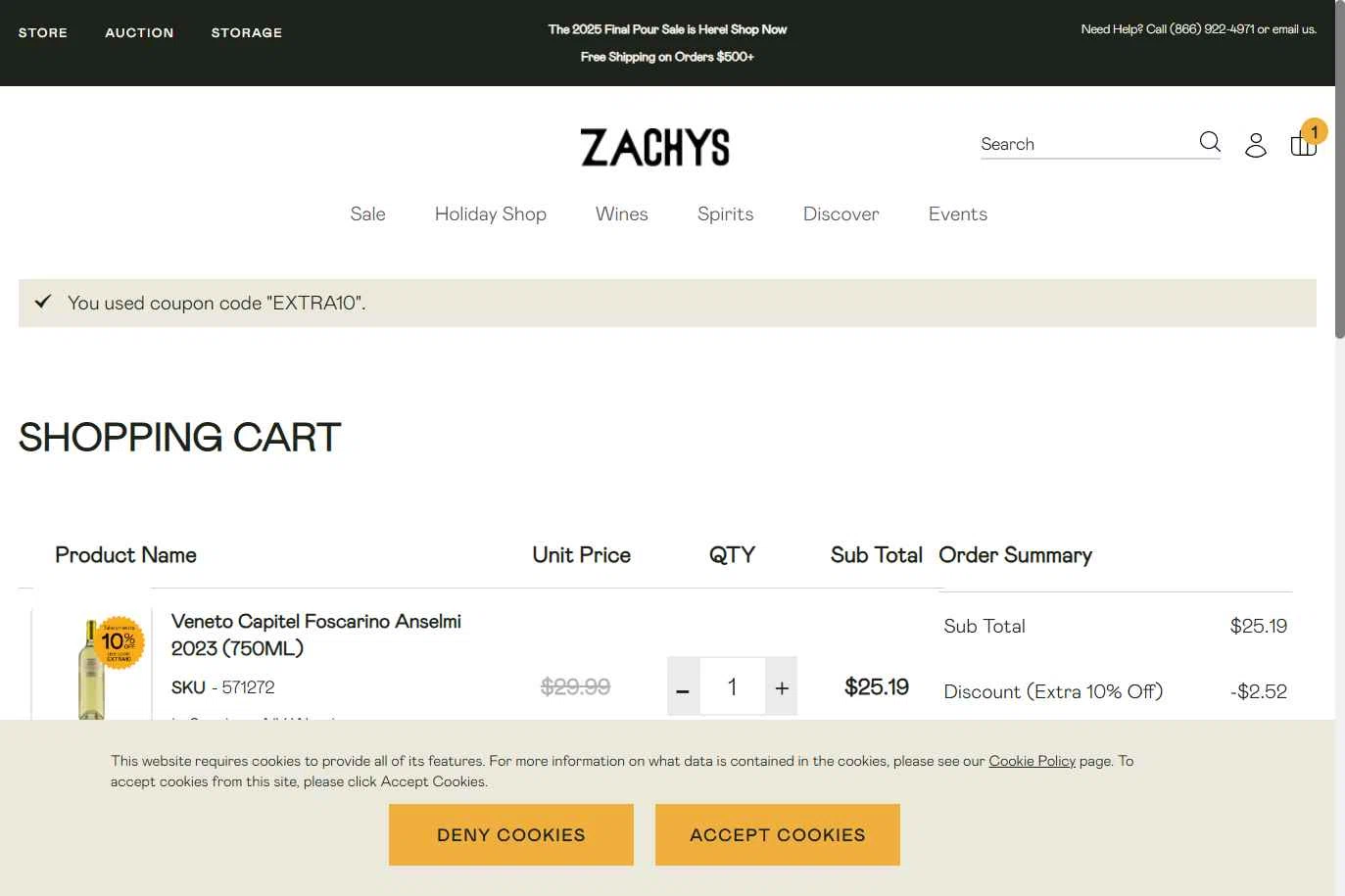Click the quantity field showing 1

click(x=732, y=687)
